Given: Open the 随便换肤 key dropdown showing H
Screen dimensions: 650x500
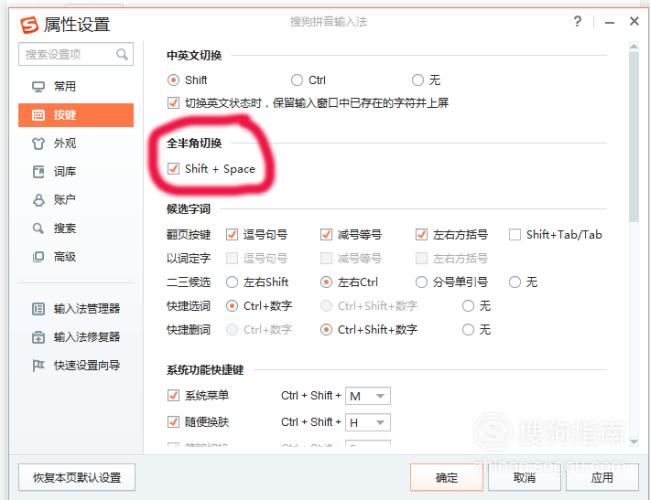Looking at the screenshot, I should [368, 423].
